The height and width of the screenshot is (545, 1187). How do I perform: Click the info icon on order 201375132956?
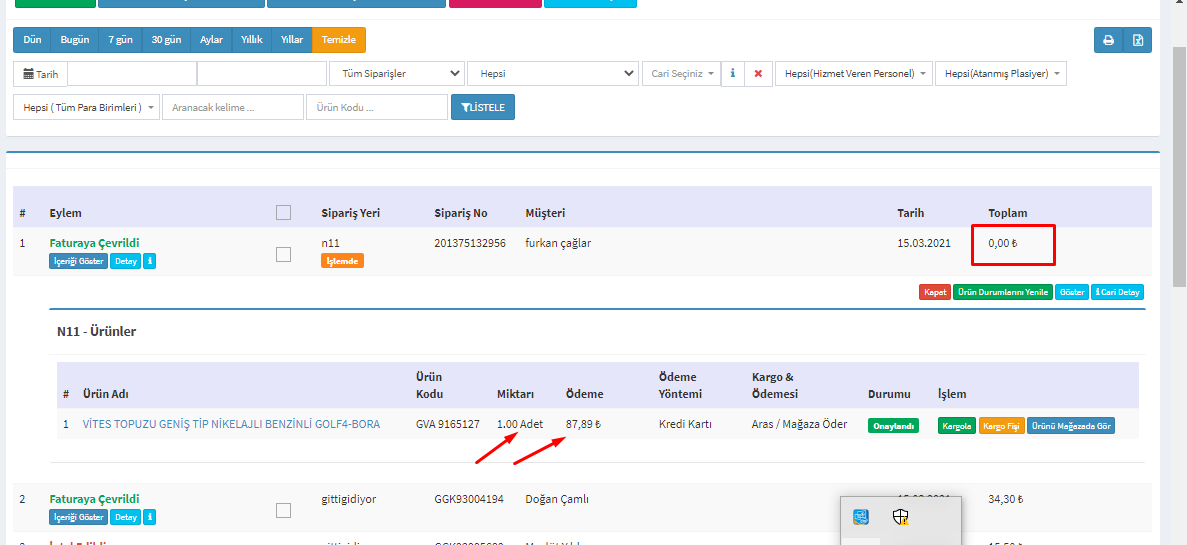pos(150,261)
